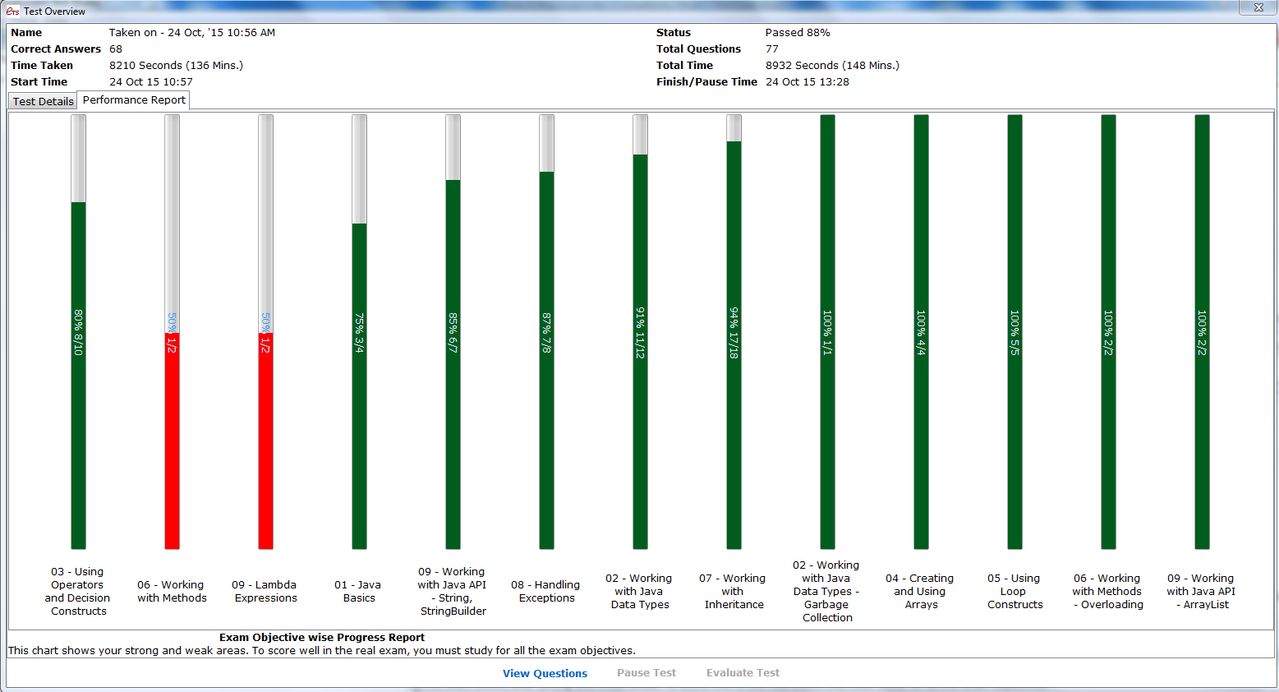The height and width of the screenshot is (692, 1279).
Task: Switch to the Test Details tab
Action: (x=43, y=101)
